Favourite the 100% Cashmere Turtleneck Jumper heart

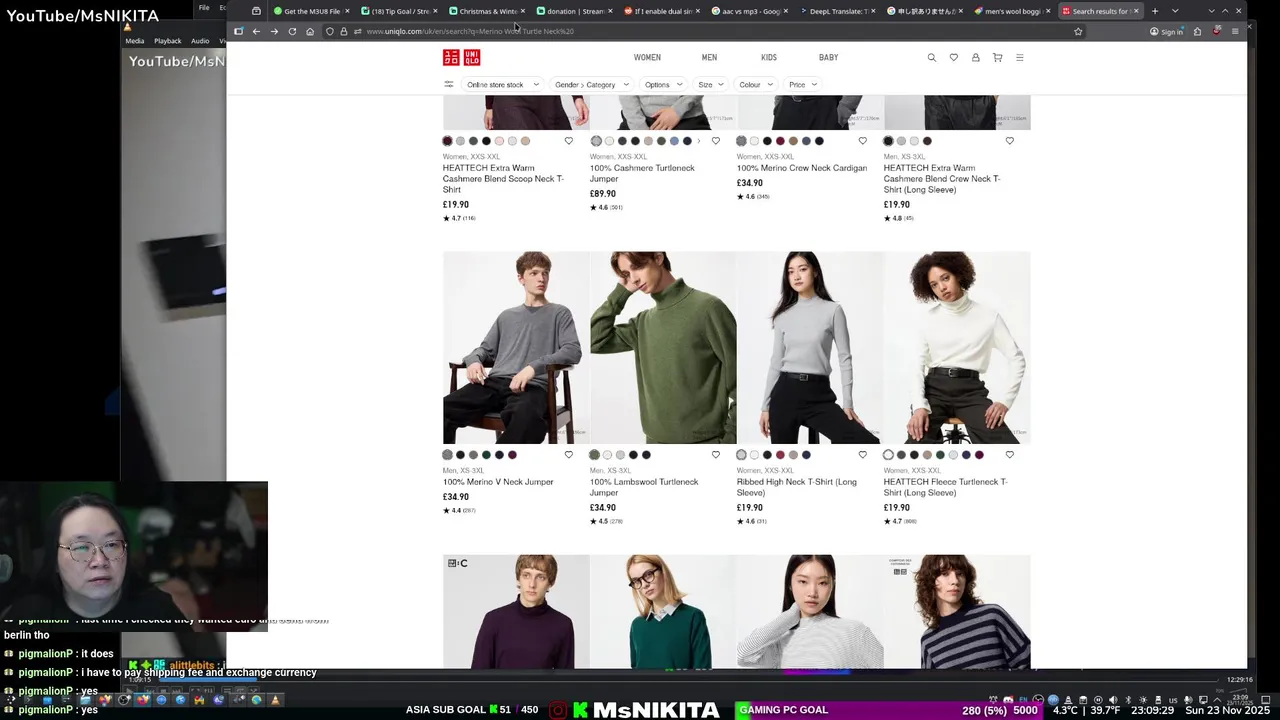tap(715, 141)
